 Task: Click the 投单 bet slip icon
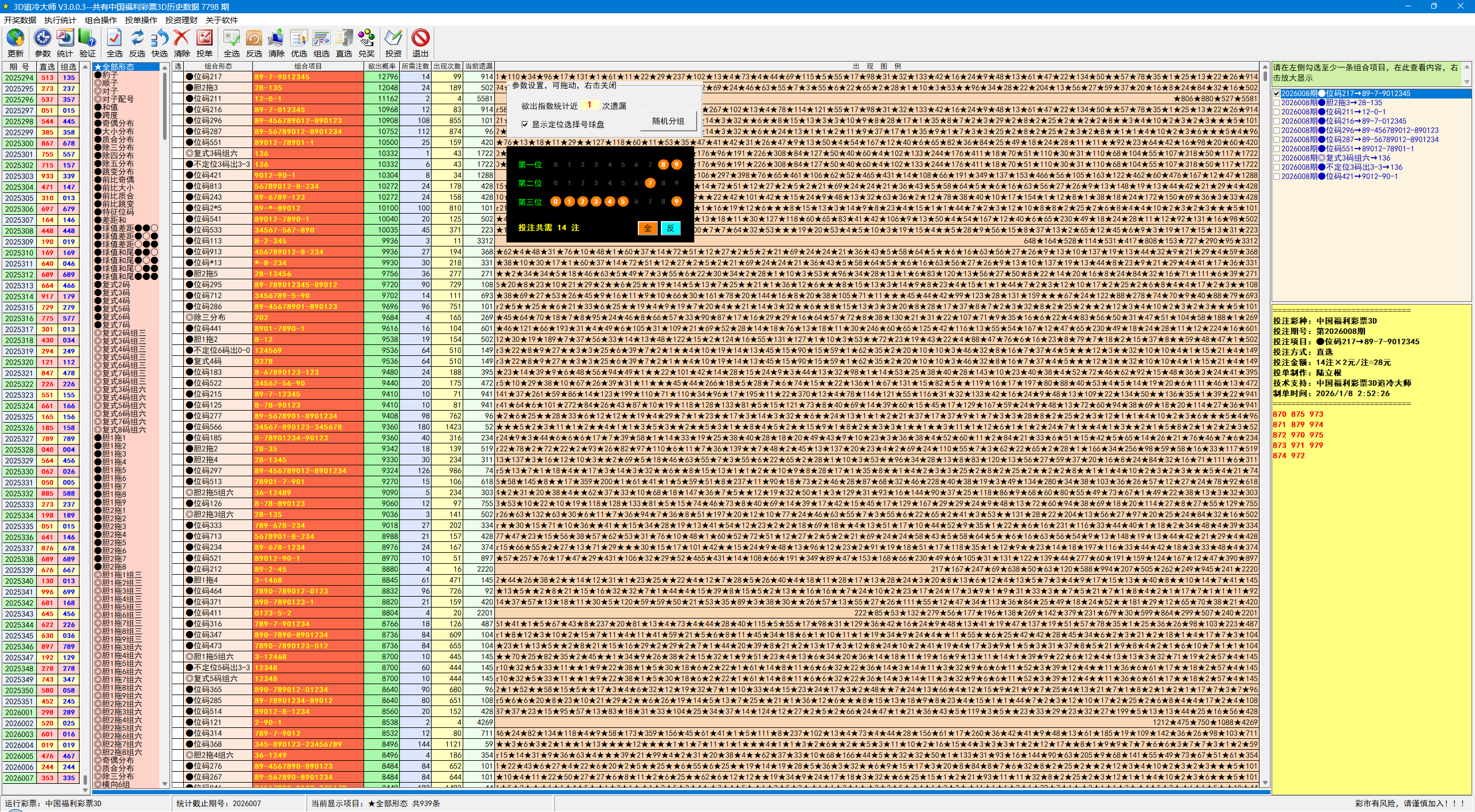click(x=204, y=39)
